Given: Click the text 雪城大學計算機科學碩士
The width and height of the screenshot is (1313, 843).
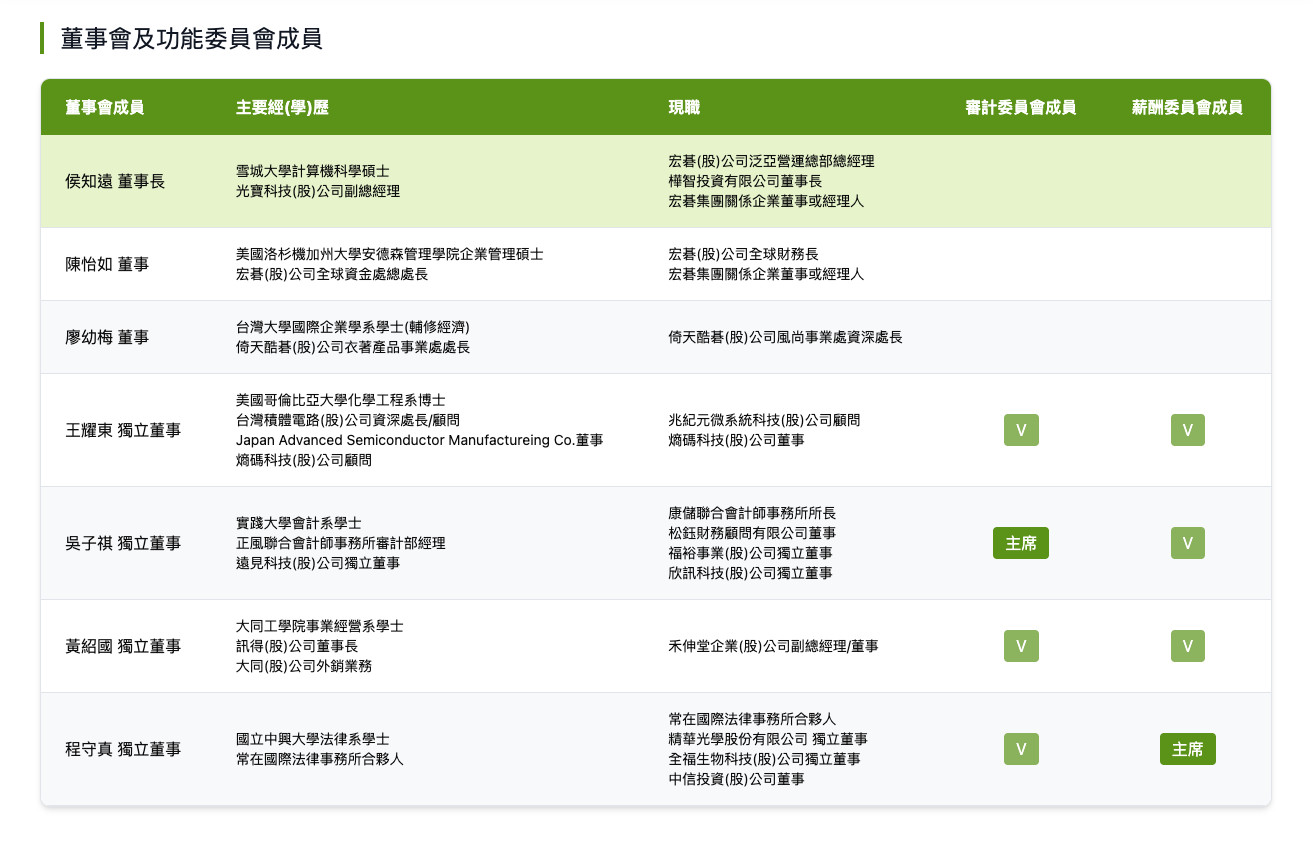Looking at the screenshot, I should (x=313, y=171).
